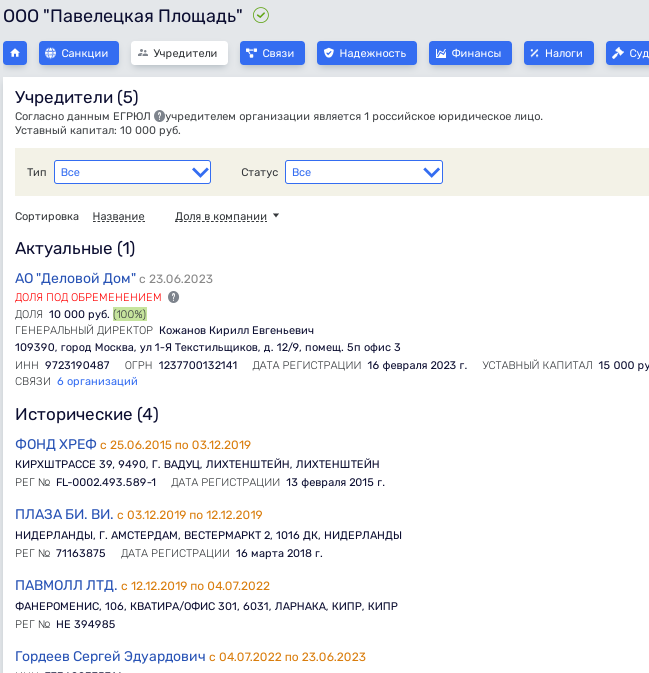Screen dimensions: 649x673
Task: Open ФОНД ХРЕФ founder page
Action: tap(56, 444)
